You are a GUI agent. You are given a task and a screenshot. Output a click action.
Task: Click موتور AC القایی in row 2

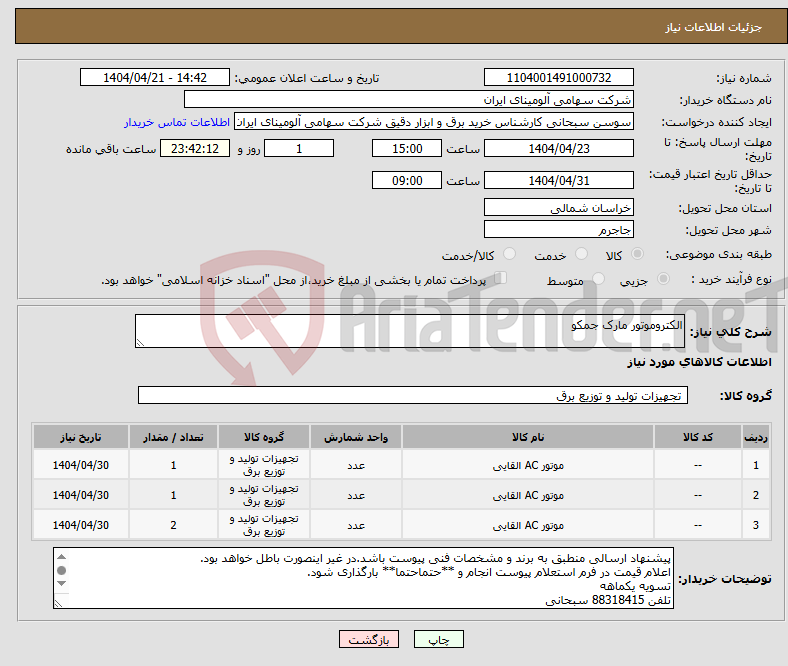(x=528, y=495)
